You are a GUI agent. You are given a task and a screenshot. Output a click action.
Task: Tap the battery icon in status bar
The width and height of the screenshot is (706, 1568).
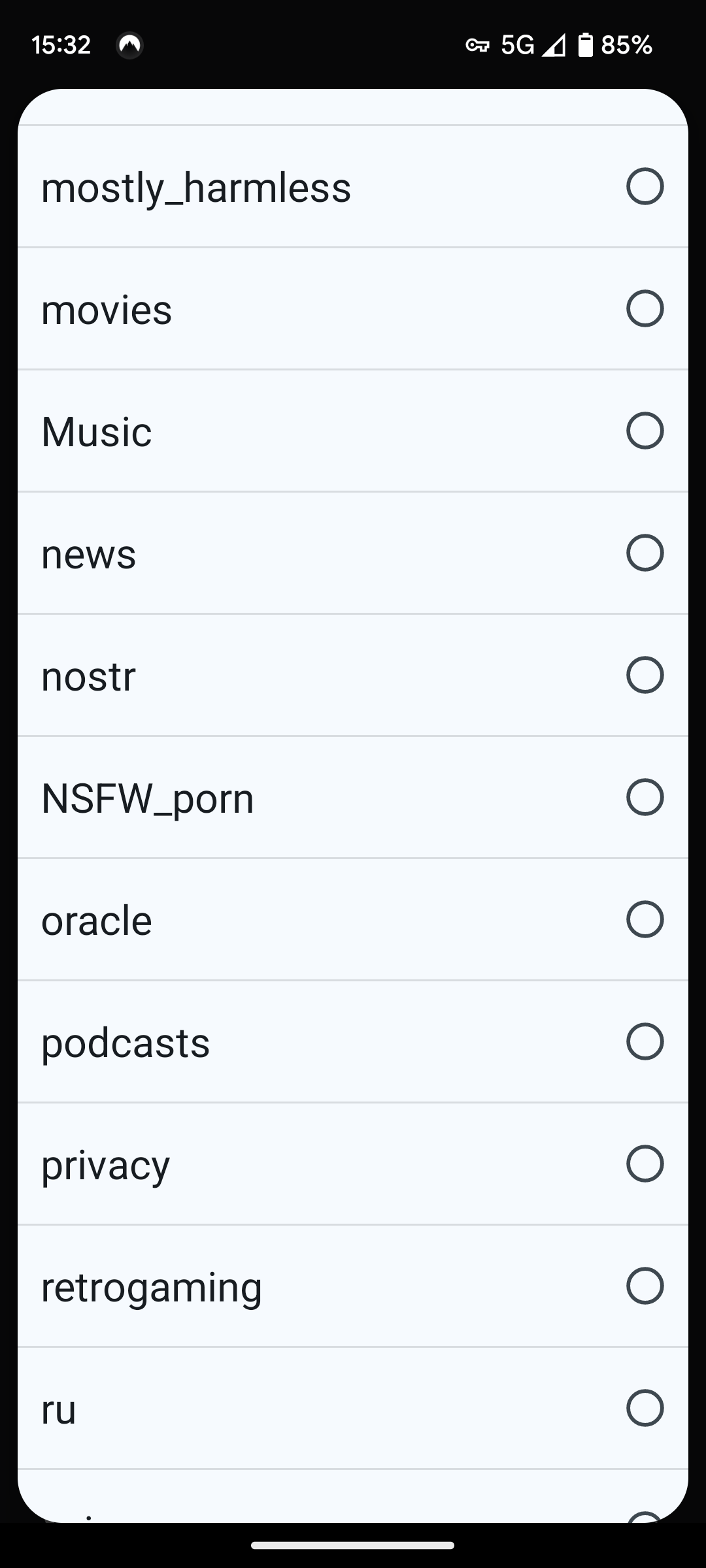(x=585, y=45)
